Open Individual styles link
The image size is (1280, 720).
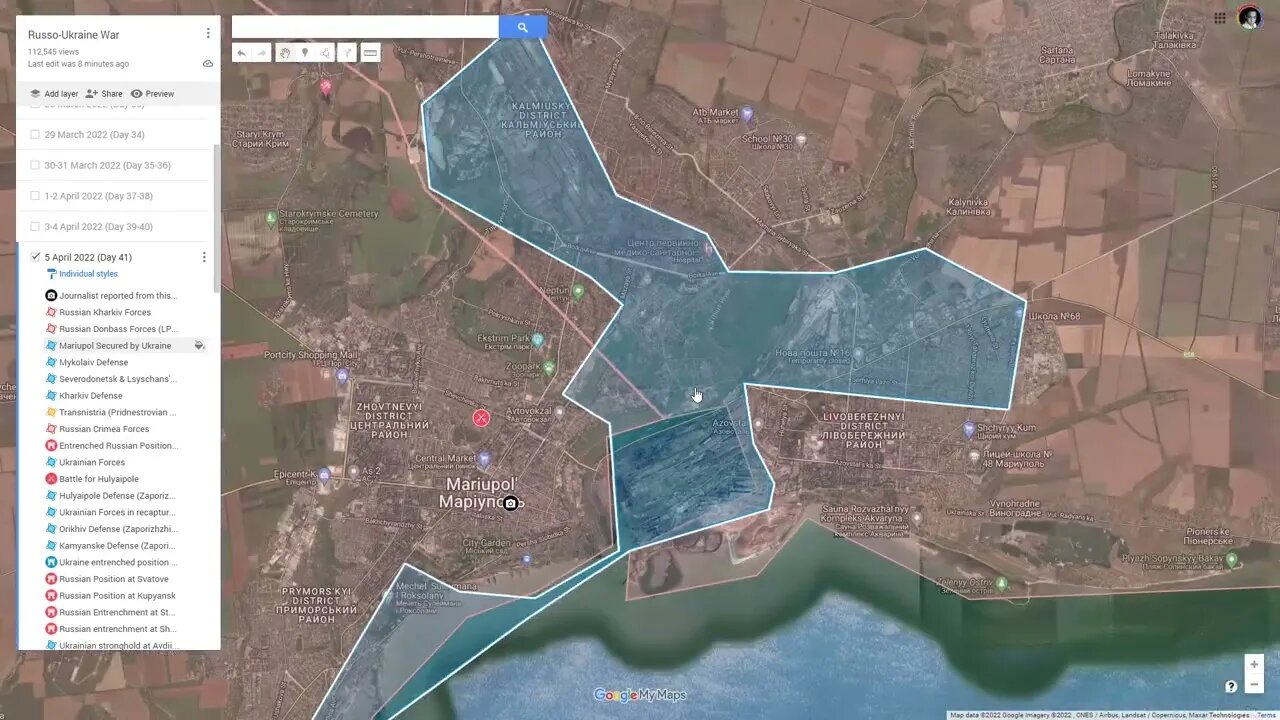(88, 274)
